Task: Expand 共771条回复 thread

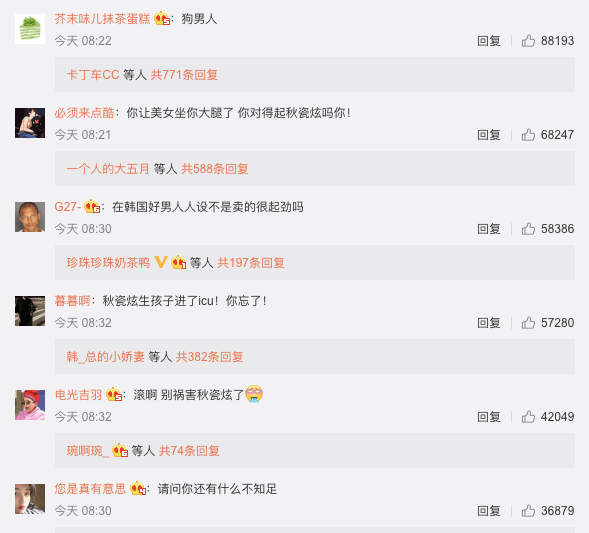Action: click(x=184, y=75)
